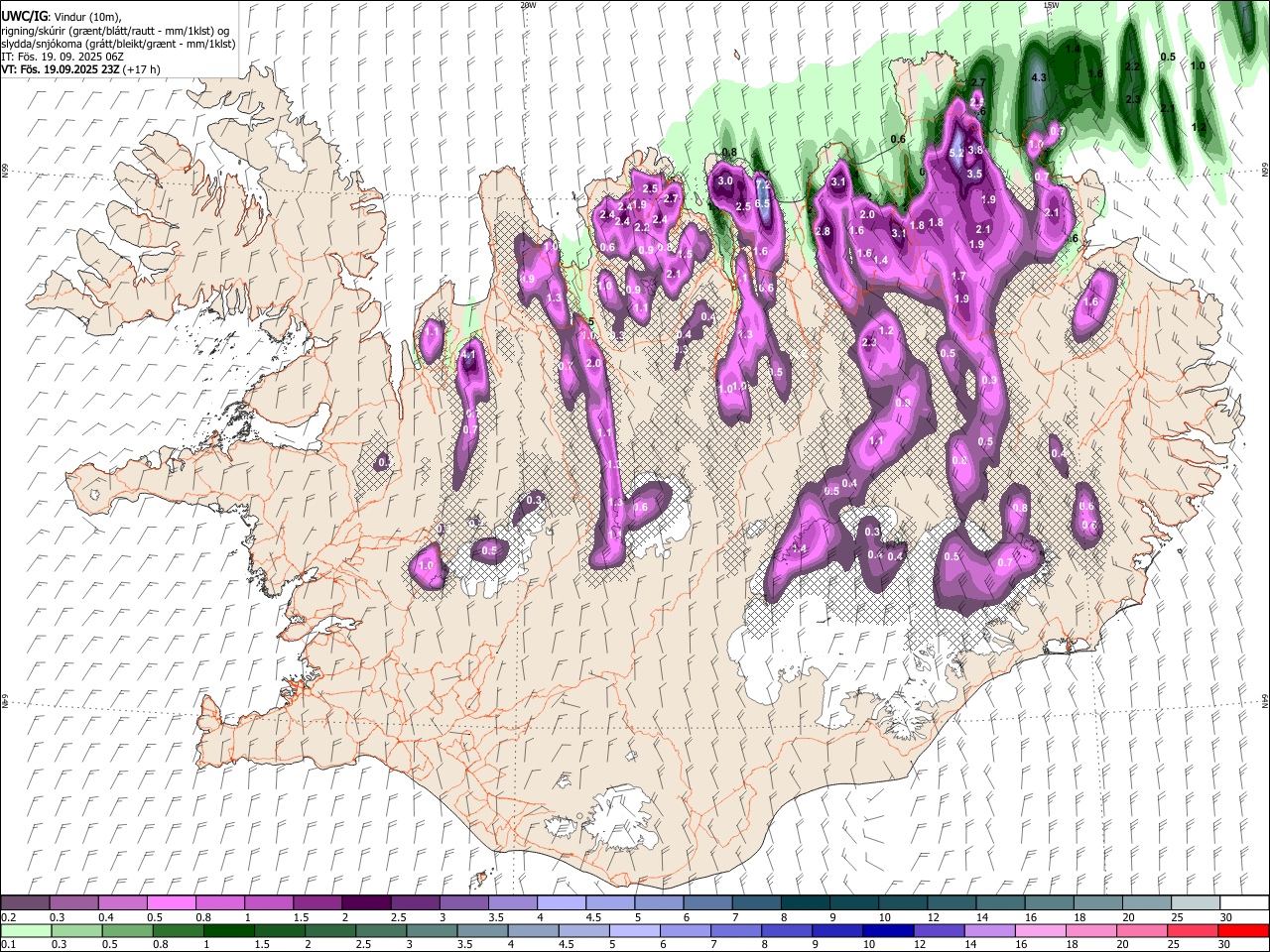Click the map precipitation value 3.0
The width and height of the screenshot is (1270, 952).
pos(725,181)
